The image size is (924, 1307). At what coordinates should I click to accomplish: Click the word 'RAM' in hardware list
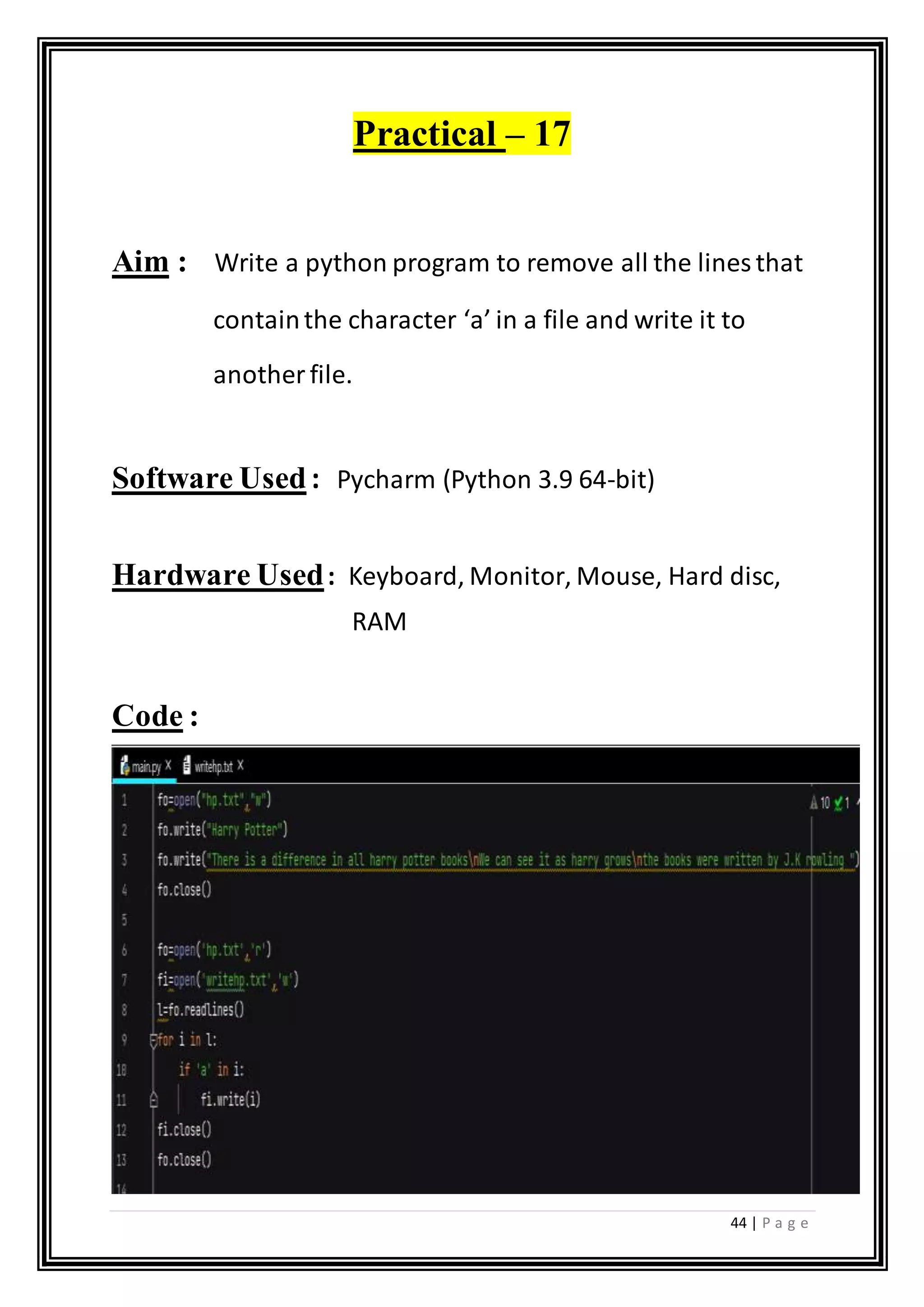(x=379, y=621)
